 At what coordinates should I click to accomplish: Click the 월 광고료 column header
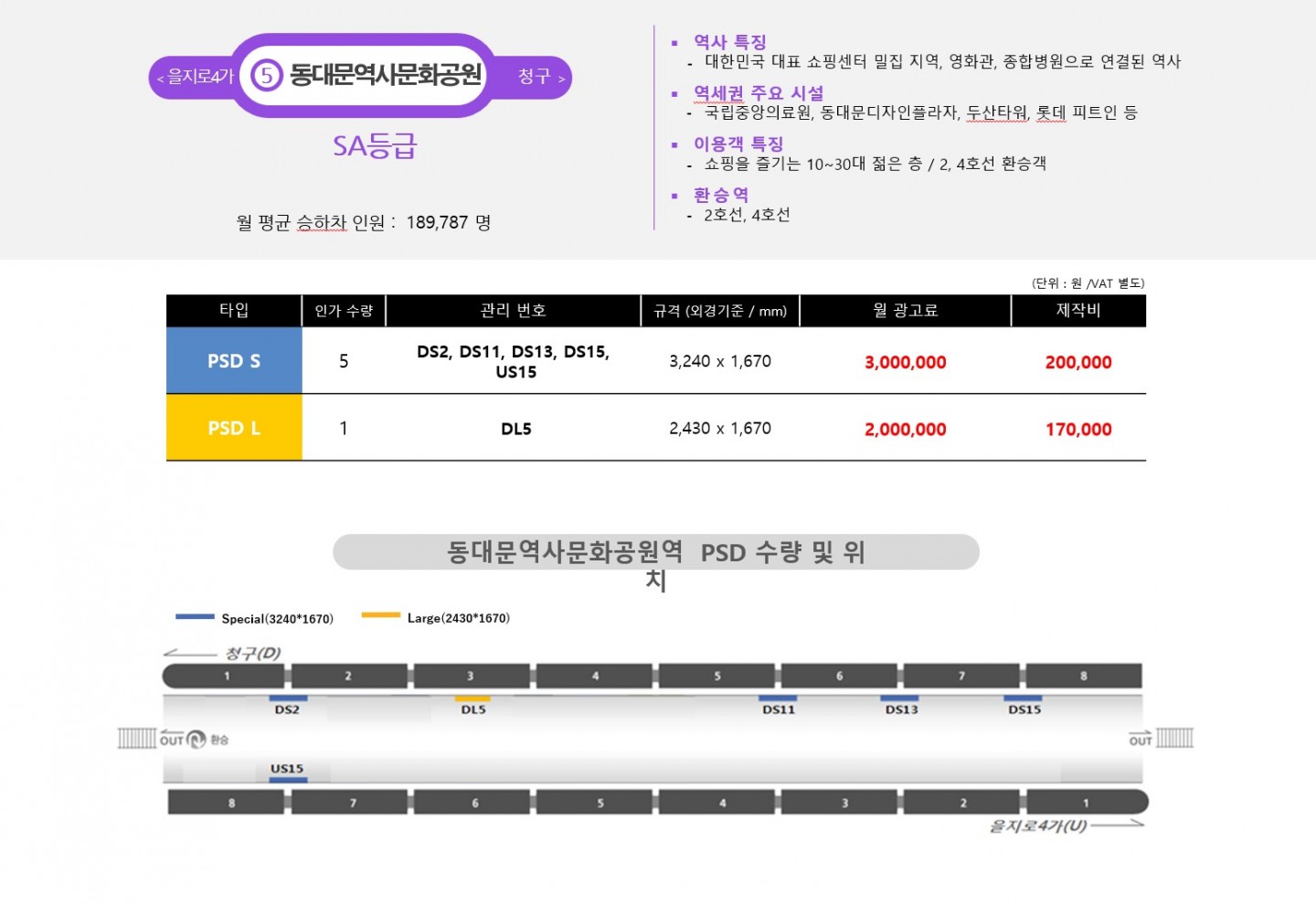point(905,310)
